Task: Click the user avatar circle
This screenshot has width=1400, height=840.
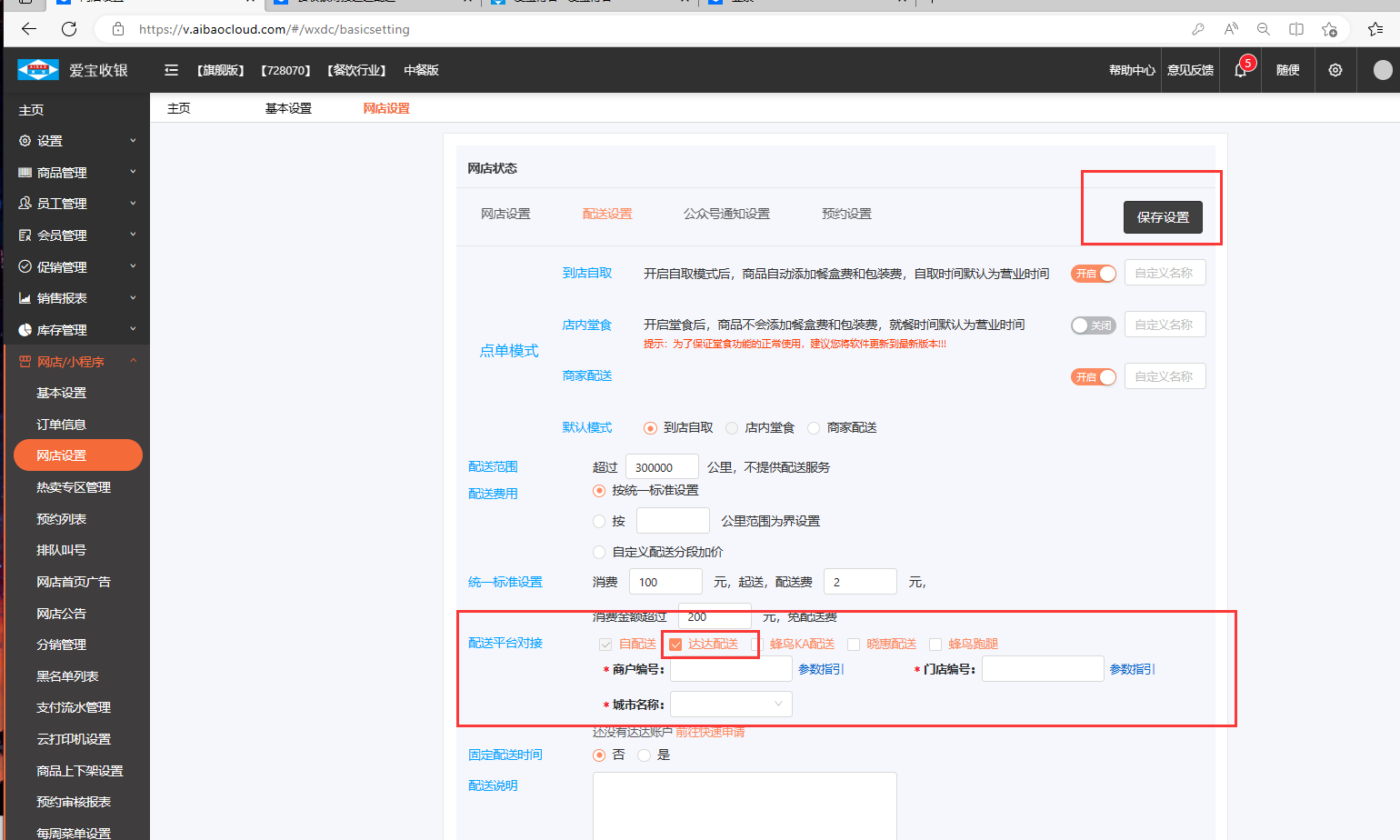Action: pos(1382,70)
